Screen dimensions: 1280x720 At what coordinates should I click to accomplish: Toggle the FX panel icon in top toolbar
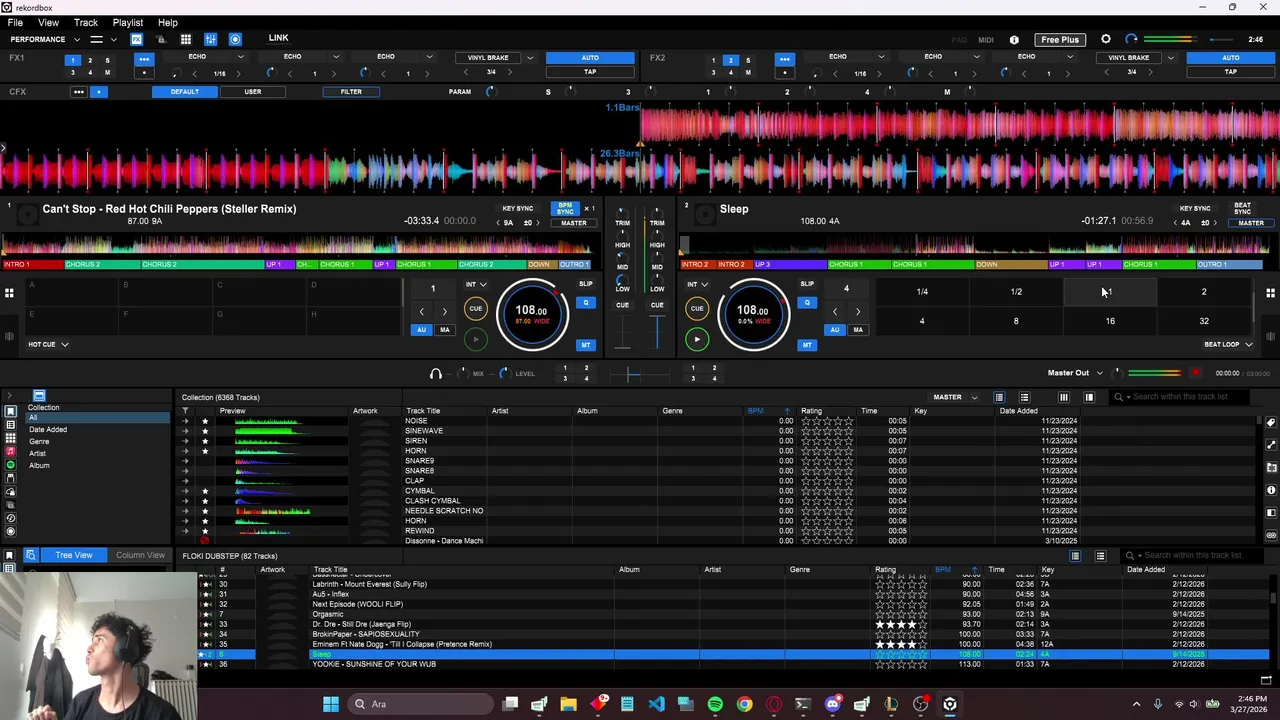[x=136, y=39]
